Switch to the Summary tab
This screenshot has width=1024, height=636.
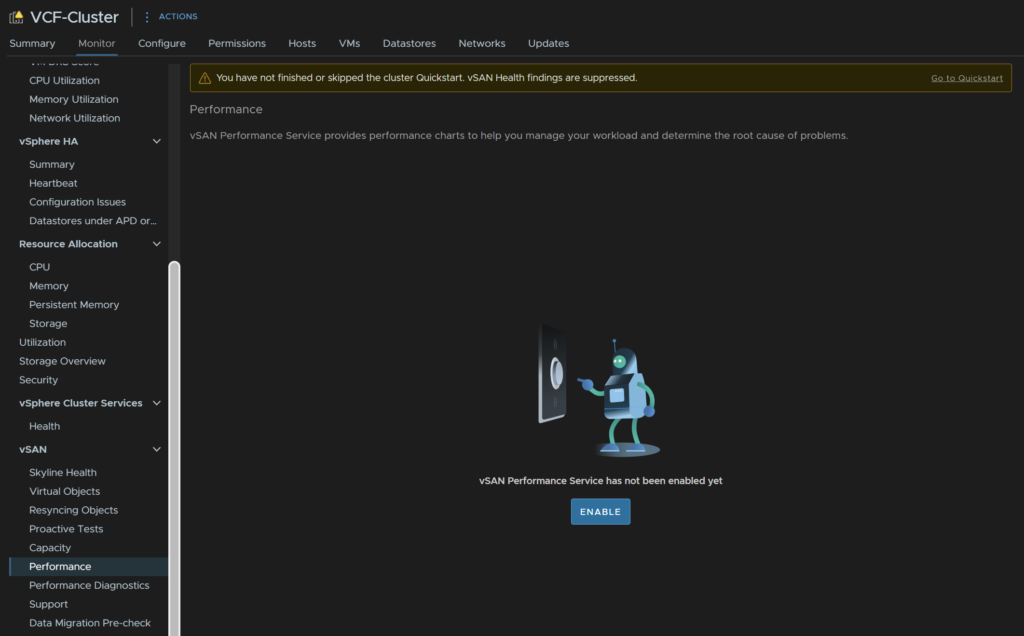[32, 43]
